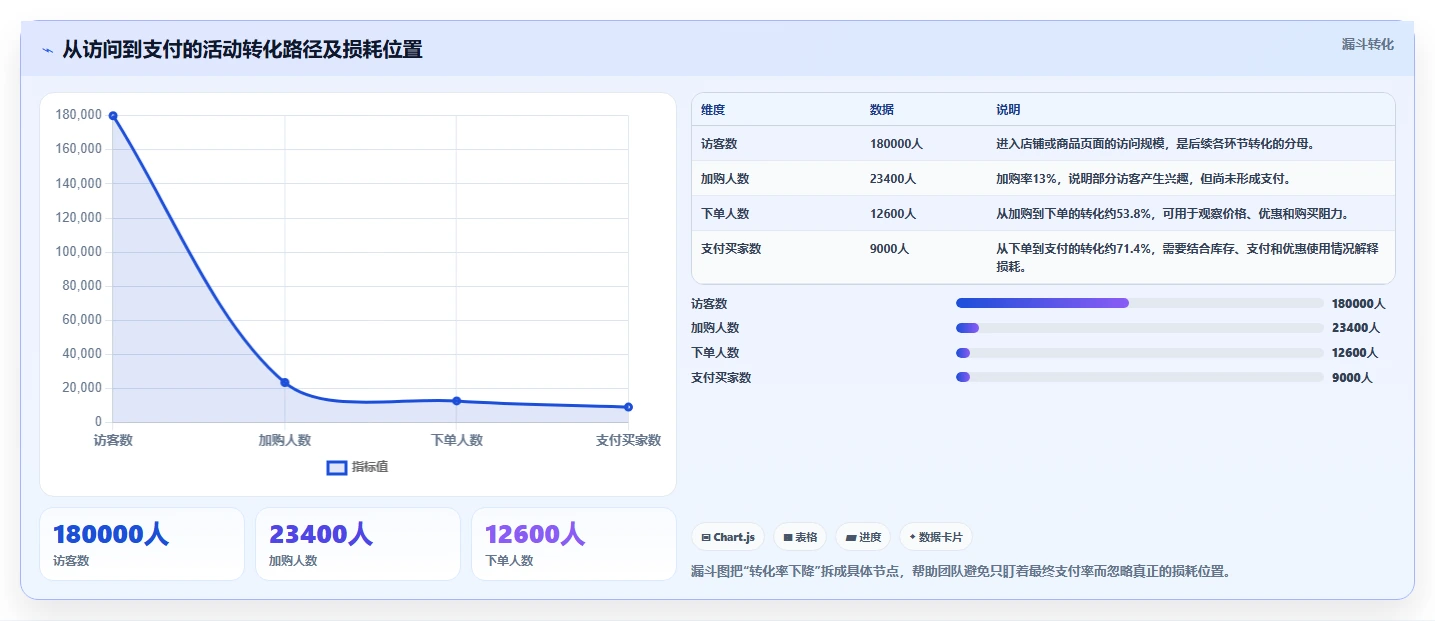The height and width of the screenshot is (621, 1435).
Task: Select the 表格 chip
Action: coord(799,537)
